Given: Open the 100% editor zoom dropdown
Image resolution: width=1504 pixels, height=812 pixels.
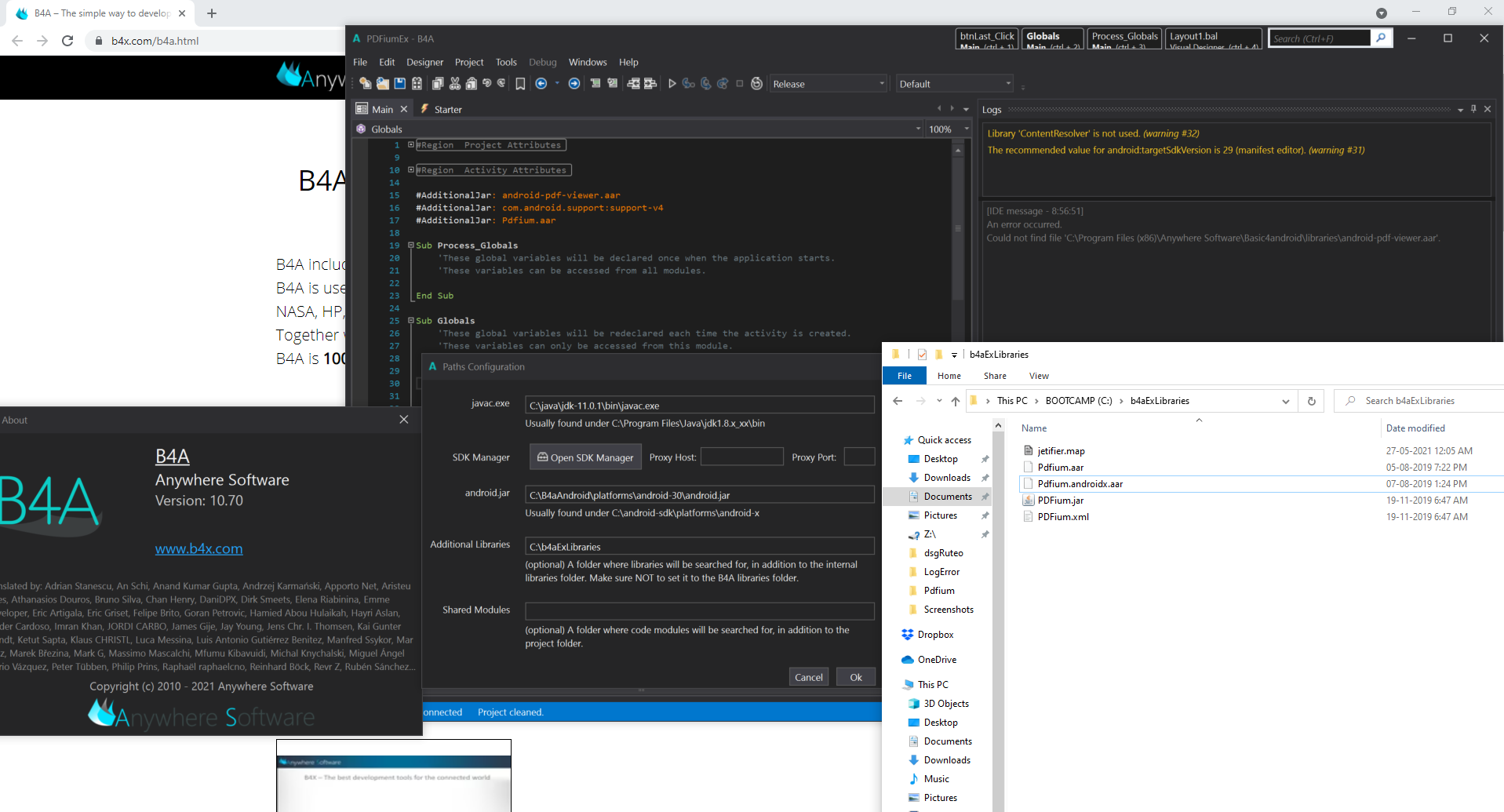Looking at the screenshot, I should point(949,129).
